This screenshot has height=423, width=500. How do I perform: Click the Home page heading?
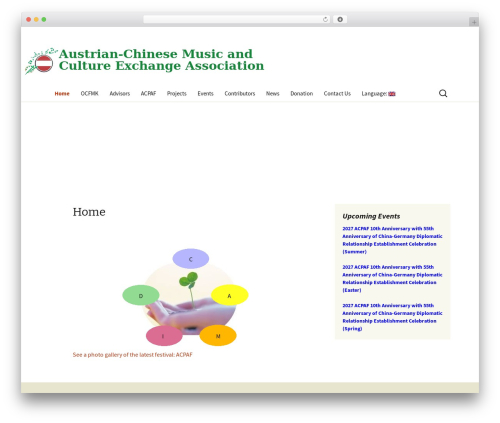pyautogui.click(x=89, y=212)
